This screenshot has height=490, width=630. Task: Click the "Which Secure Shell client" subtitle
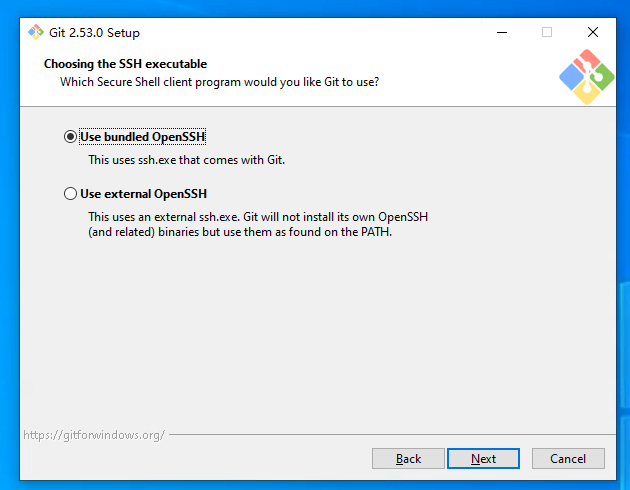(x=219, y=81)
